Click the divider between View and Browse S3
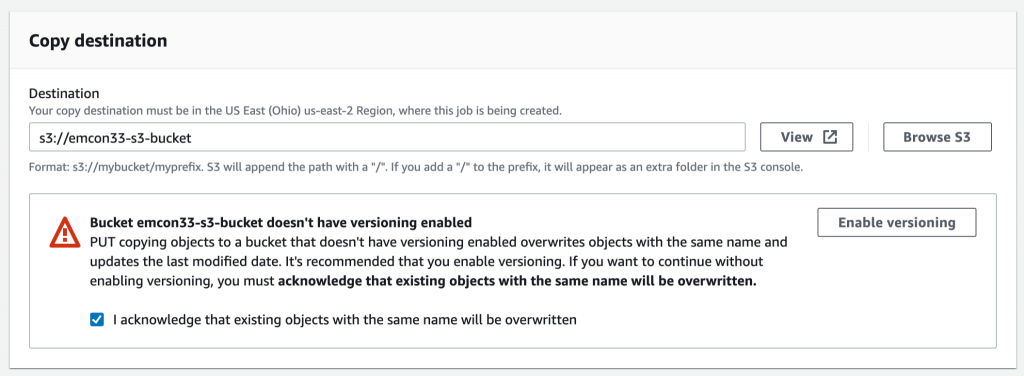Image resolution: width=1024 pixels, height=376 pixels. coord(868,137)
